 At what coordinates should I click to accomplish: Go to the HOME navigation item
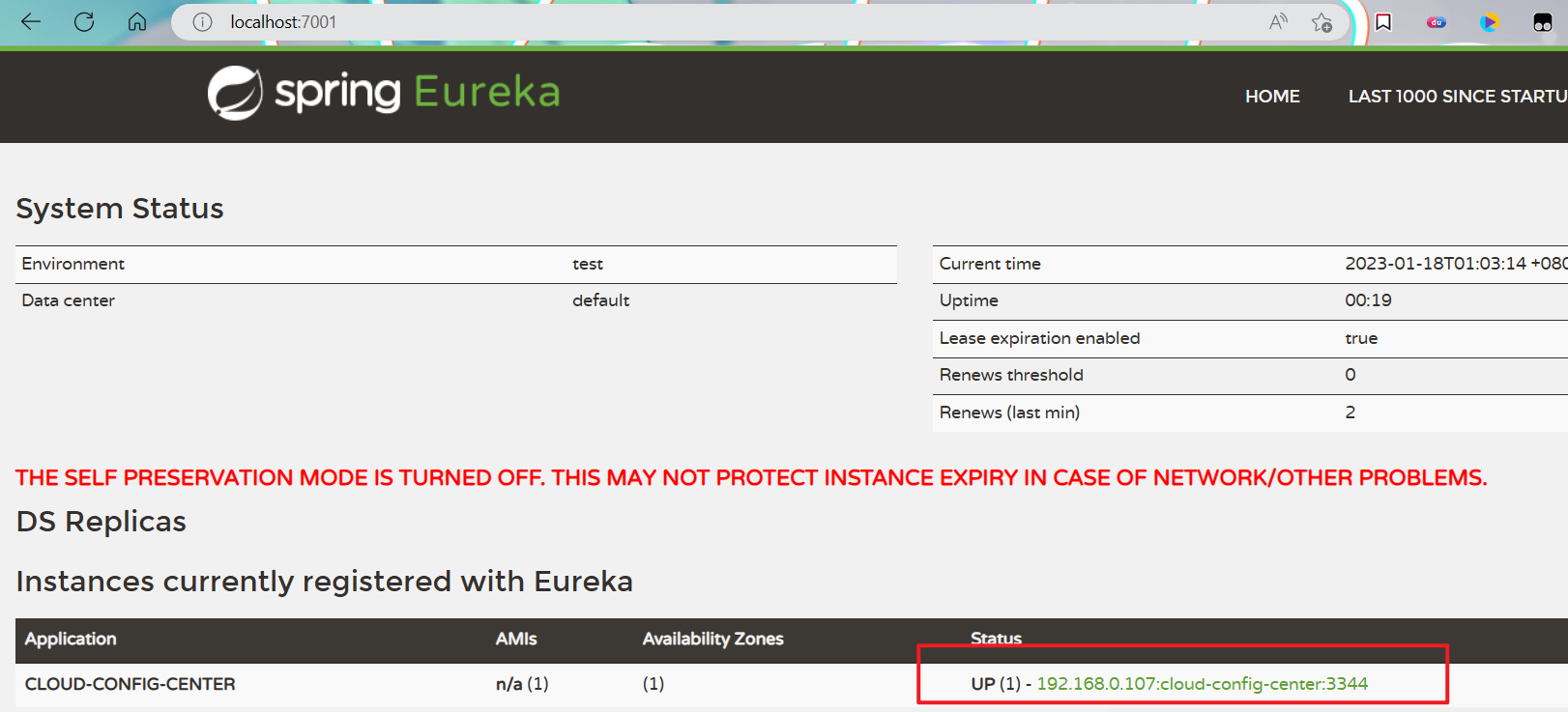(x=1272, y=97)
